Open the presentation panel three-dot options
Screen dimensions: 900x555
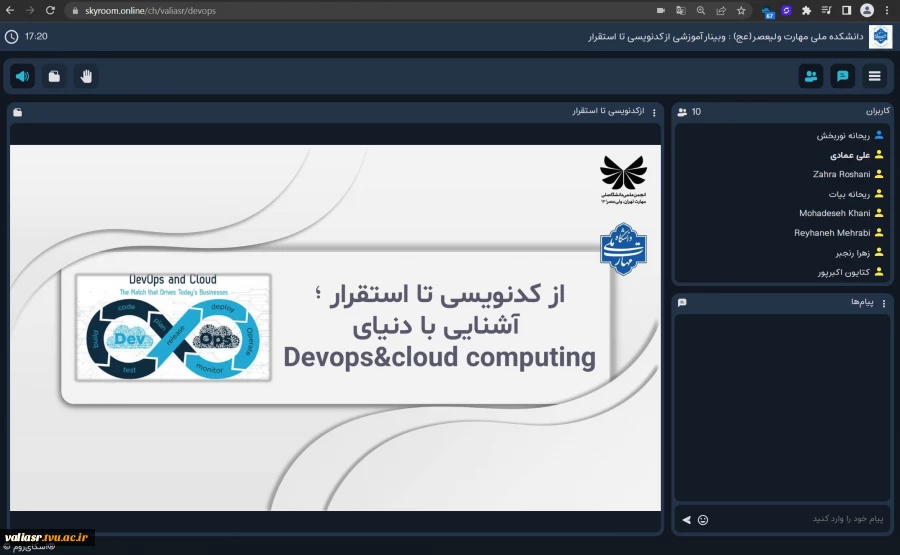click(x=654, y=112)
